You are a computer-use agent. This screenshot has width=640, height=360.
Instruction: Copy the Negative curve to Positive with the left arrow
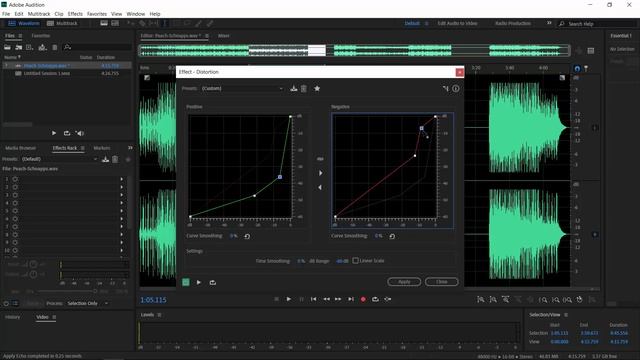[x=320, y=187]
